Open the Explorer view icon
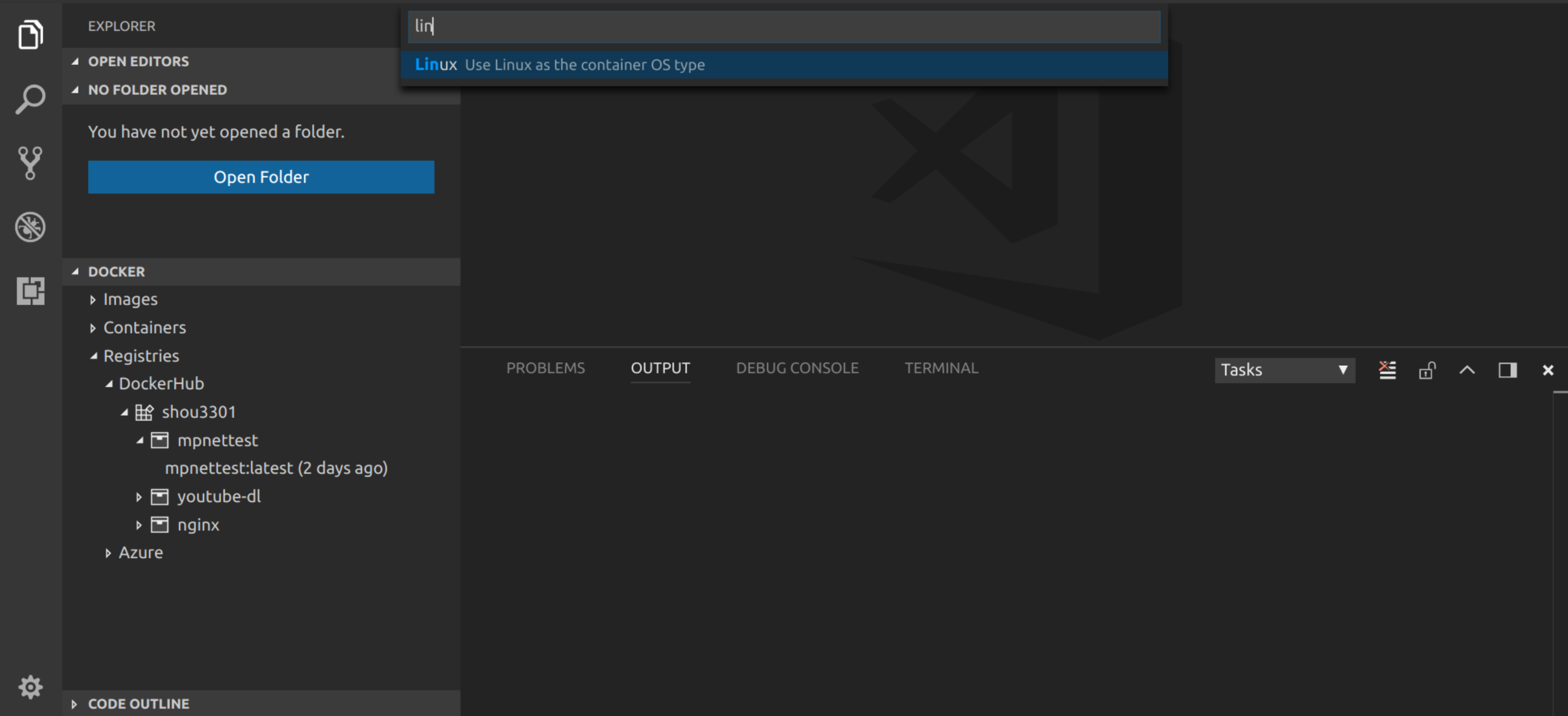This screenshot has height=716, width=1568. tap(30, 34)
